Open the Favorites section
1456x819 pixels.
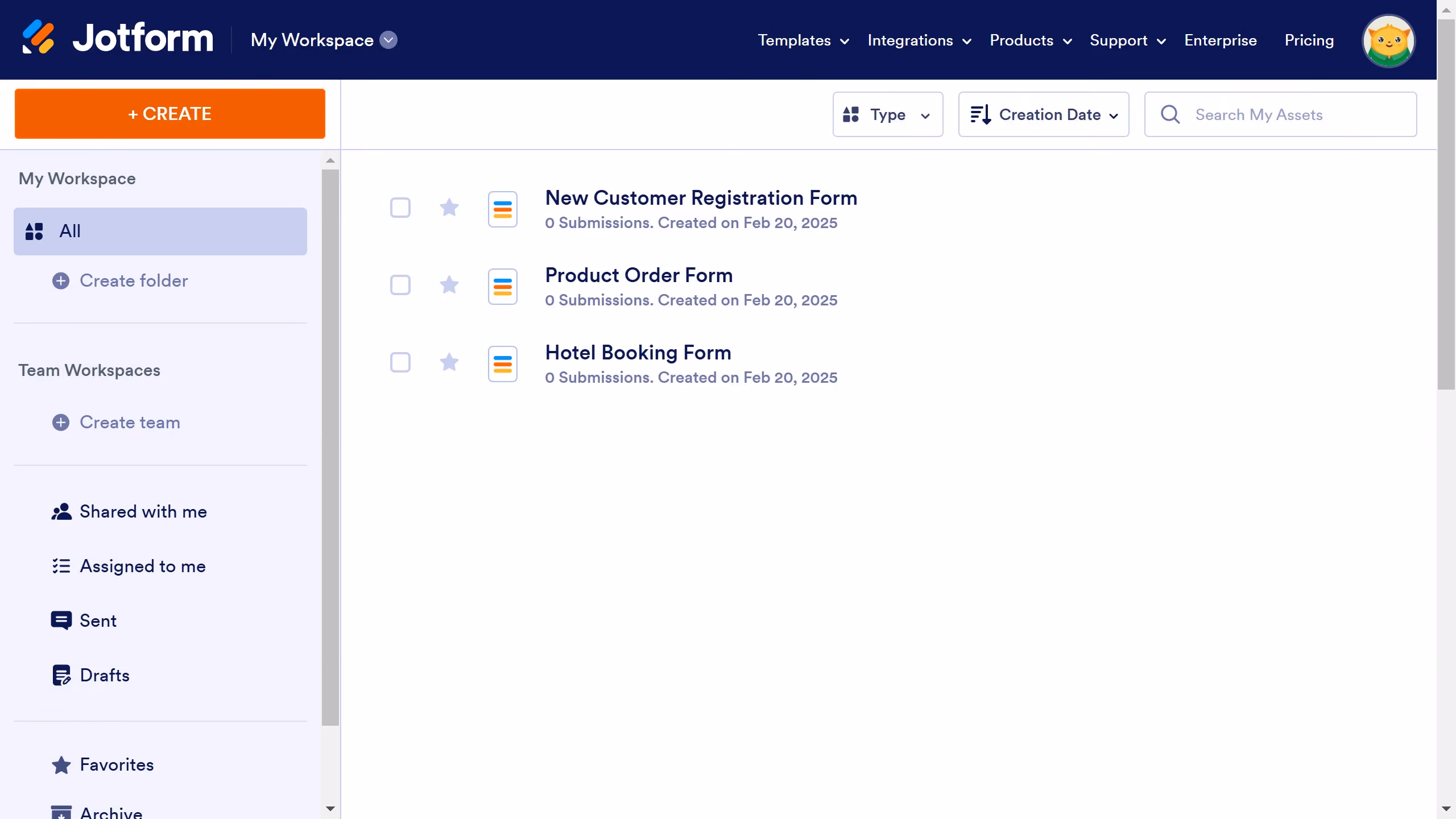click(x=117, y=765)
